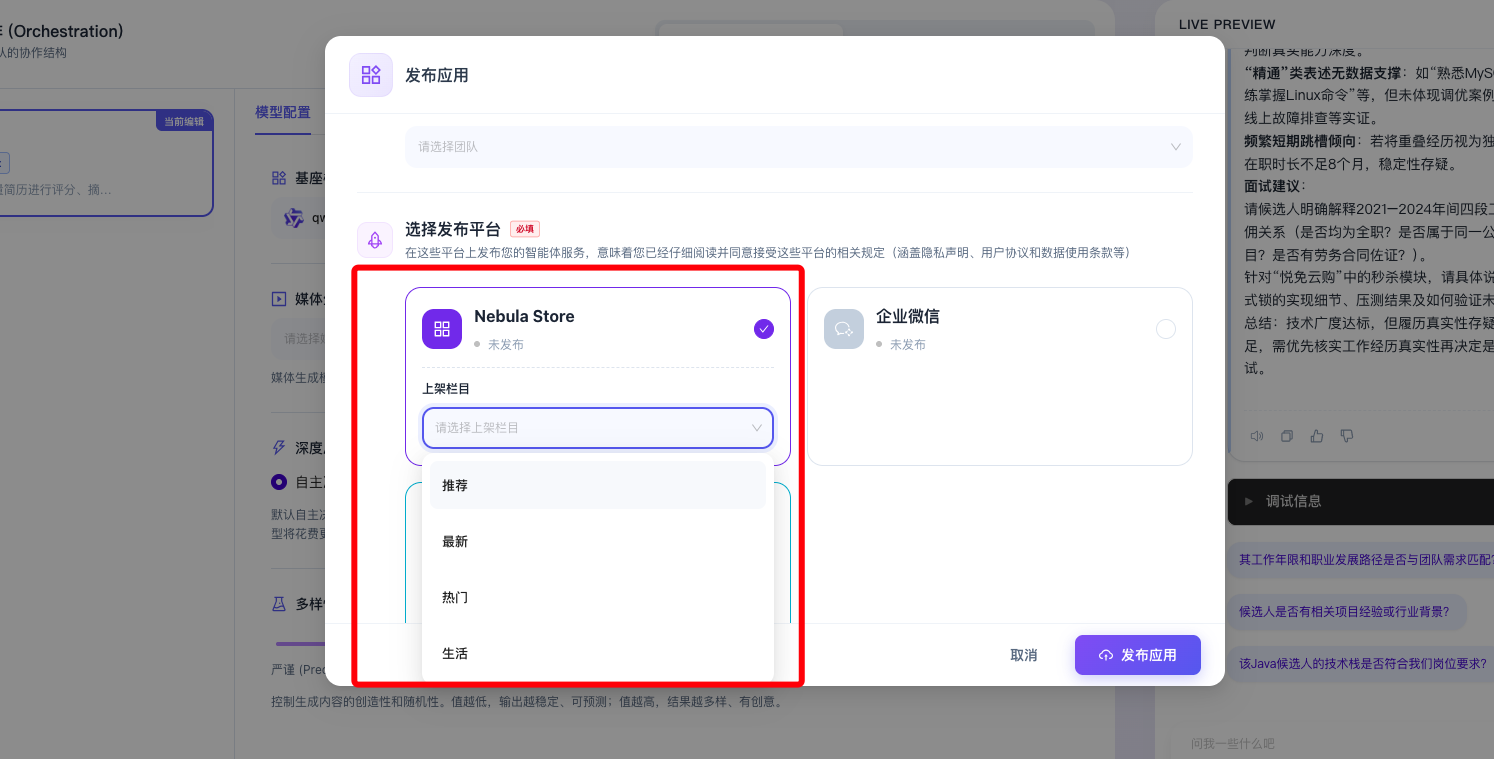
Task: Open the 请选择团队 team dropdown
Action: point(798,147)
